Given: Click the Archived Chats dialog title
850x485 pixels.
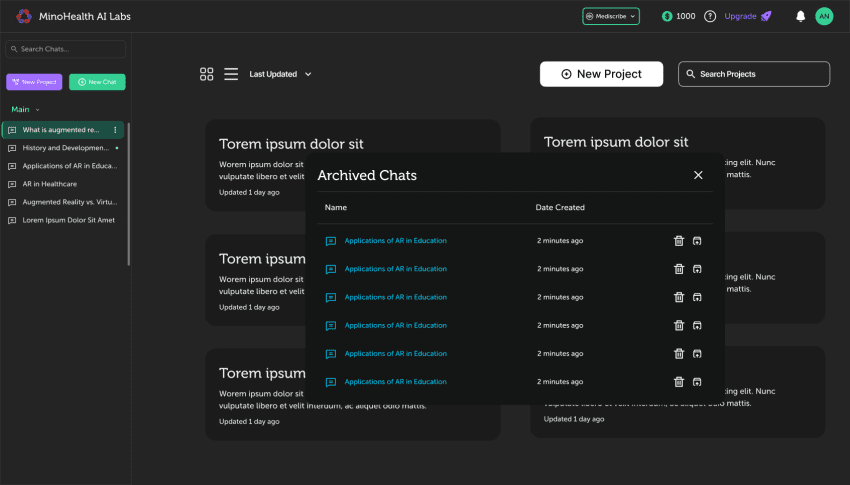Looking at the screenshot, I should click(x=367, y=175).
